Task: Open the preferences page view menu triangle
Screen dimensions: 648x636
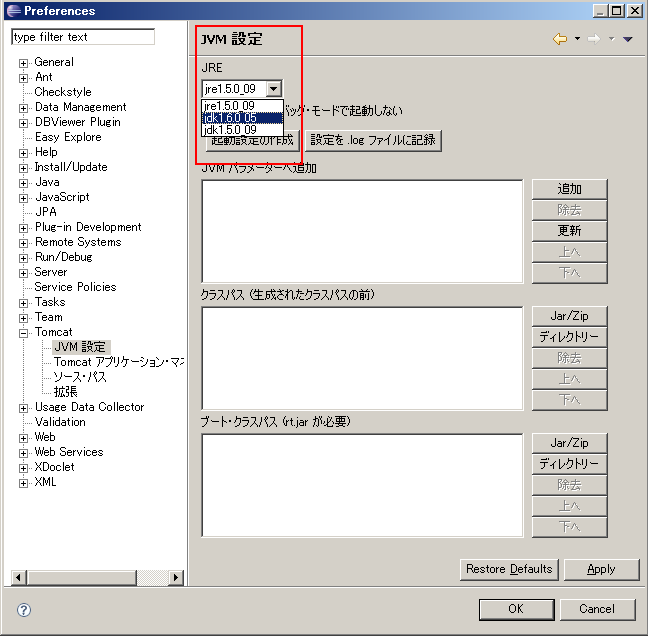Action: coord(628,39)
